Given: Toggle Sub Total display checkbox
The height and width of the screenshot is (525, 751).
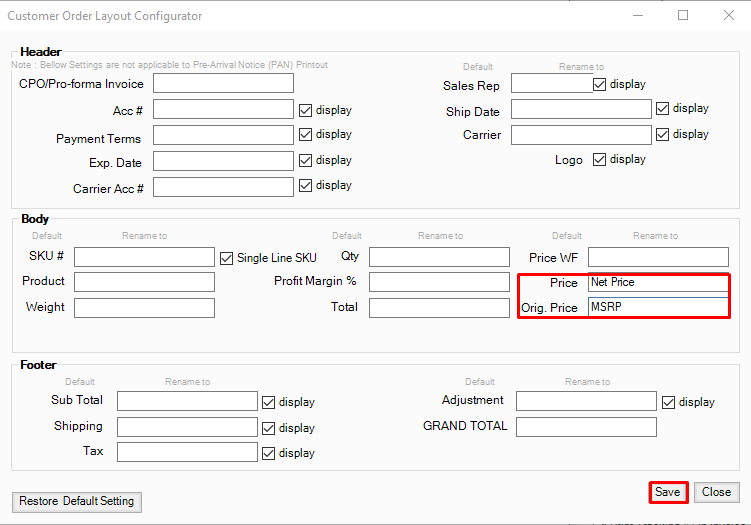Looking at the screenshot, I should click(x=269, y=402).
